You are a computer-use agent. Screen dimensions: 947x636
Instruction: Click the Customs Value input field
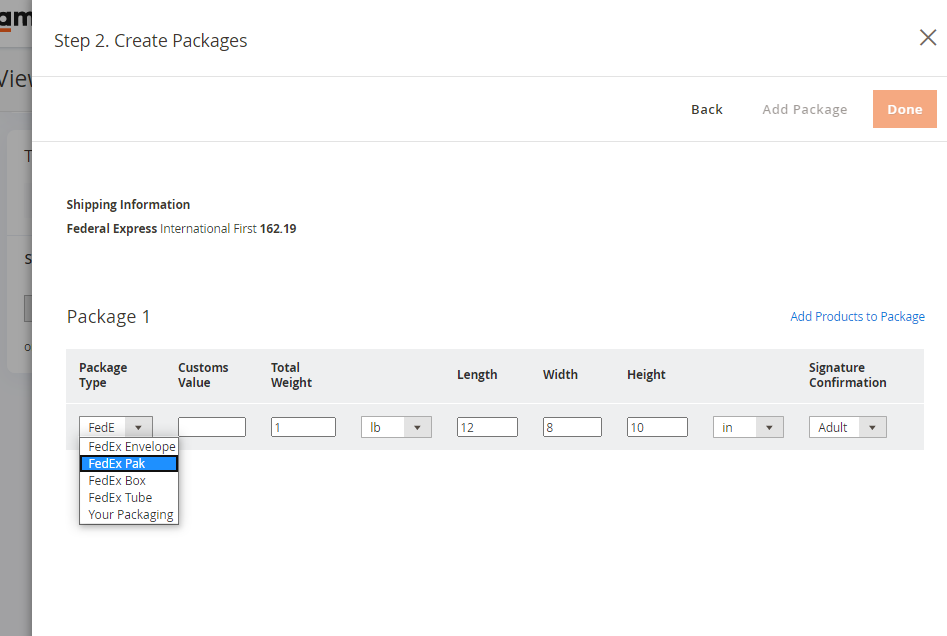(211, 426)
